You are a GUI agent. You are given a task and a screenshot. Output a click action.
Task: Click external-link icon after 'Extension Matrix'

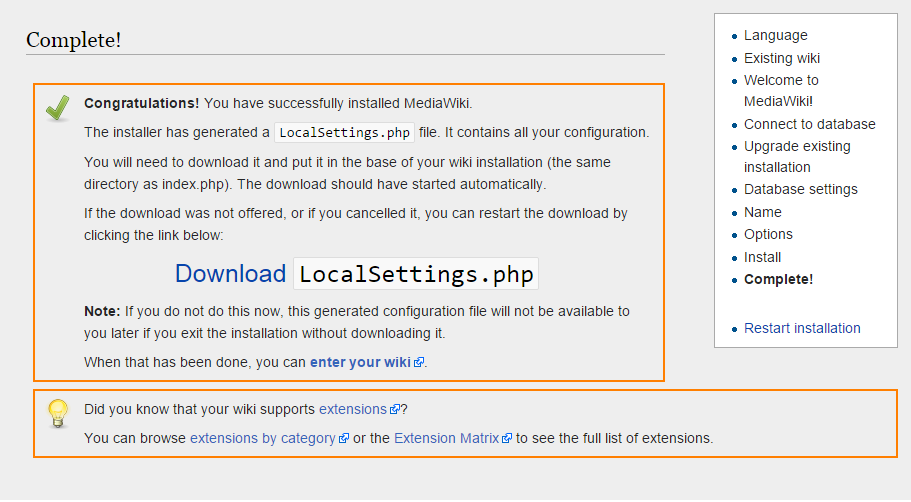point(507,439)
